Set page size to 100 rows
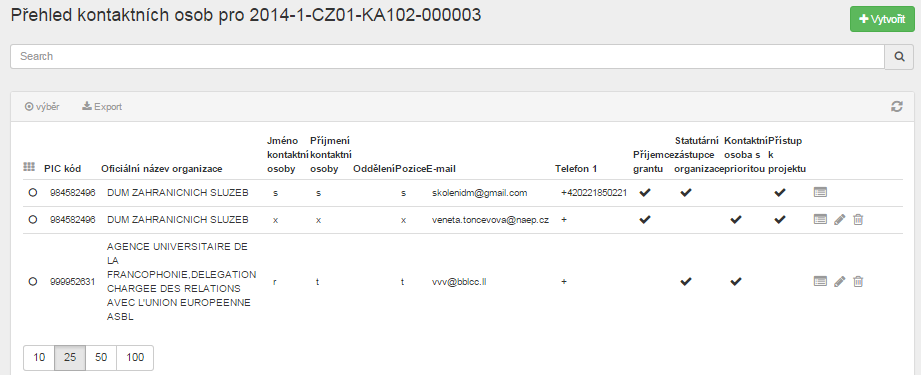The height and width of the screenshot is (375, 921). (x=135, y=357)
